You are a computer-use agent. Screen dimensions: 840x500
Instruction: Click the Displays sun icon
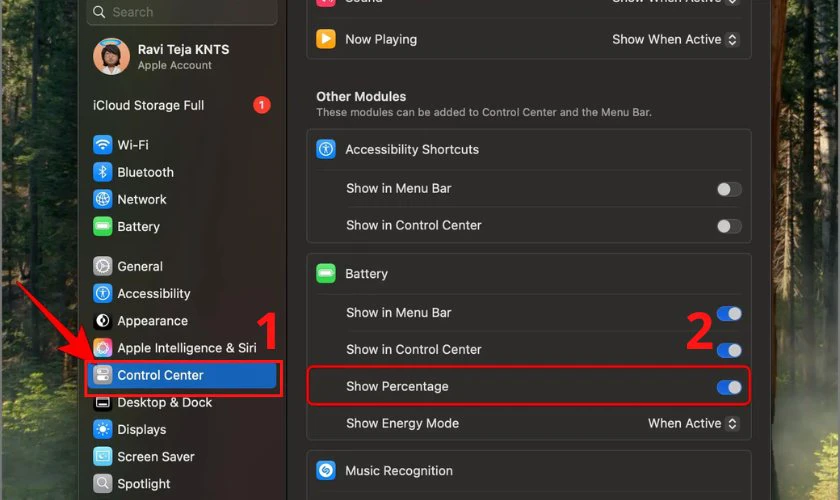click(102, 430)
